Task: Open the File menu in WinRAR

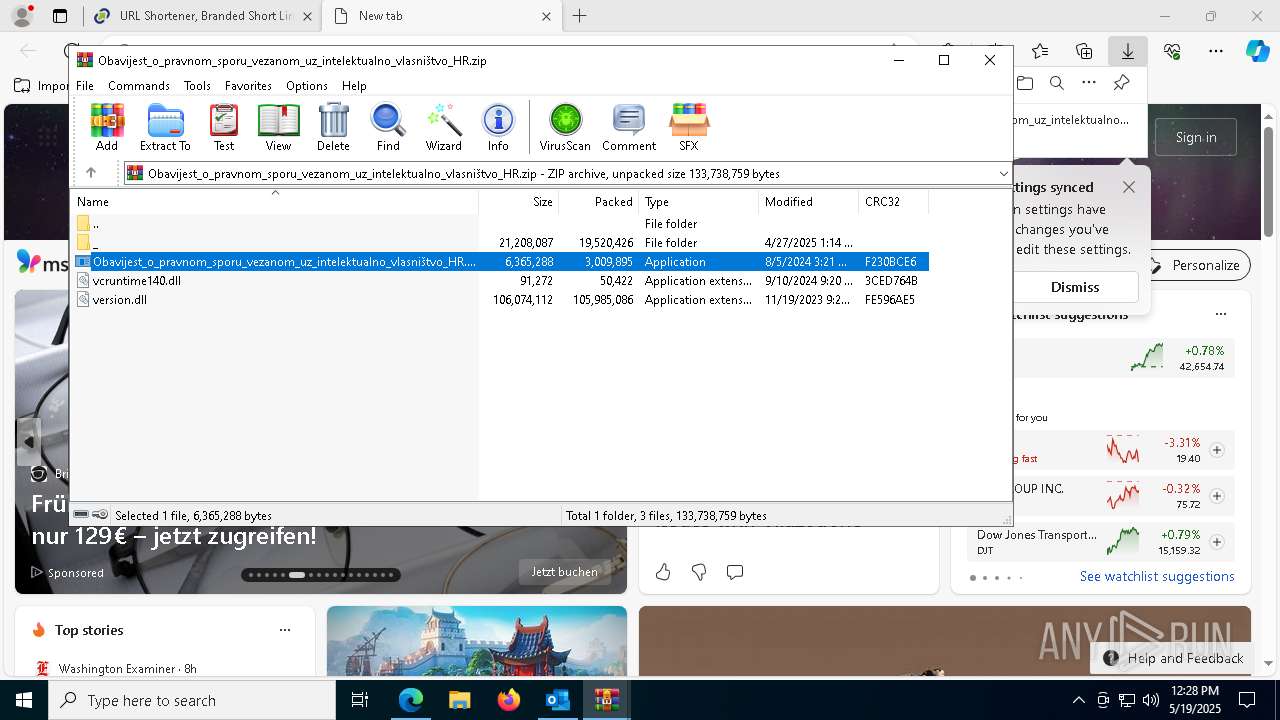Action: [85, 86]
